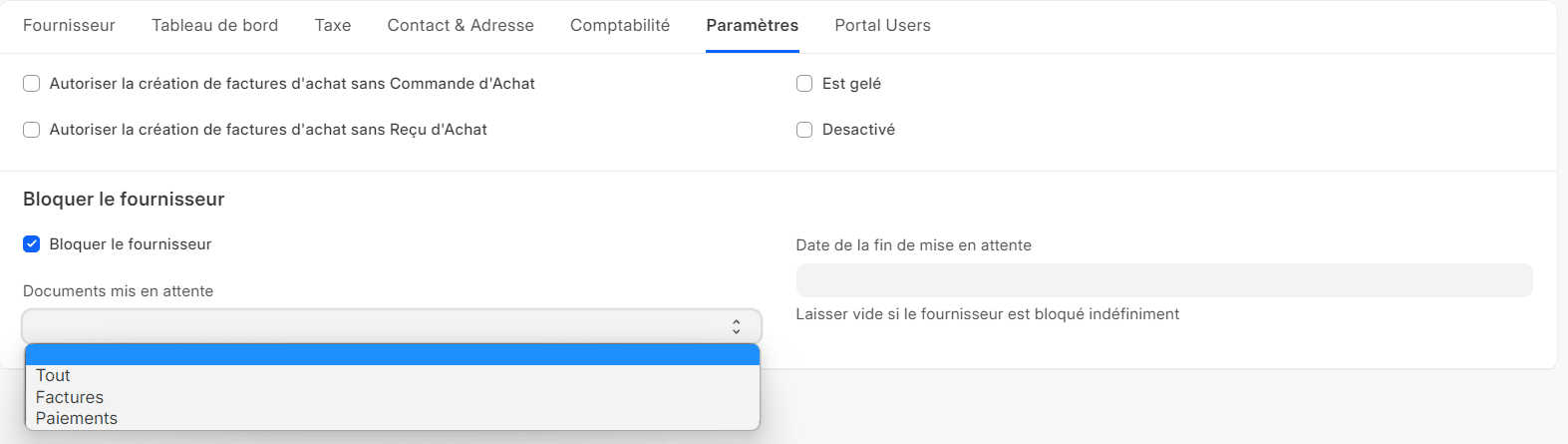This screenshot has width=1568, height=444.
Task: Go to the Taxe tab
Action: pyautogui.click(x=333, y=25)
